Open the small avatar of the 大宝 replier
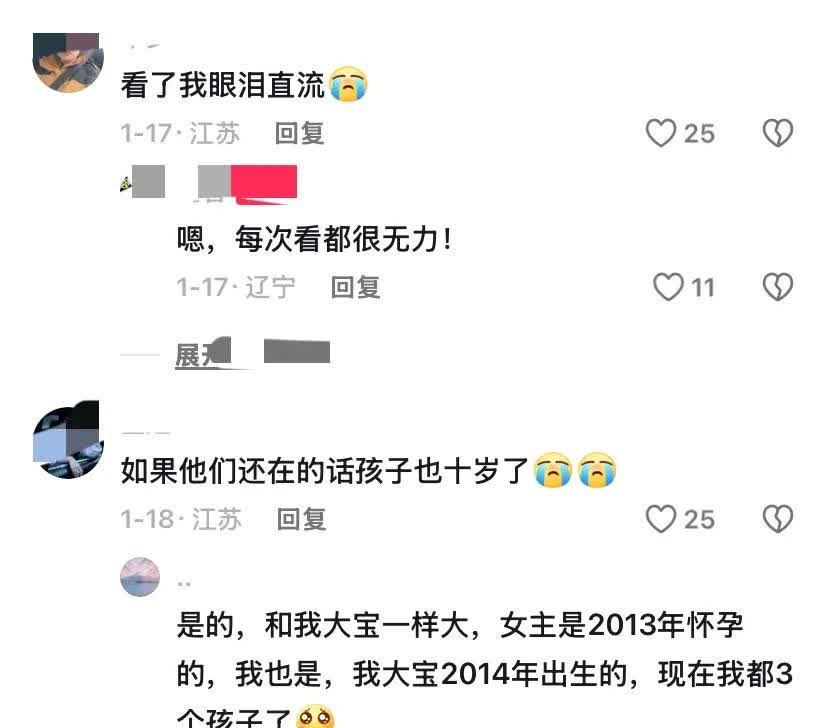The image size is (828, 728). pos(140,576)
